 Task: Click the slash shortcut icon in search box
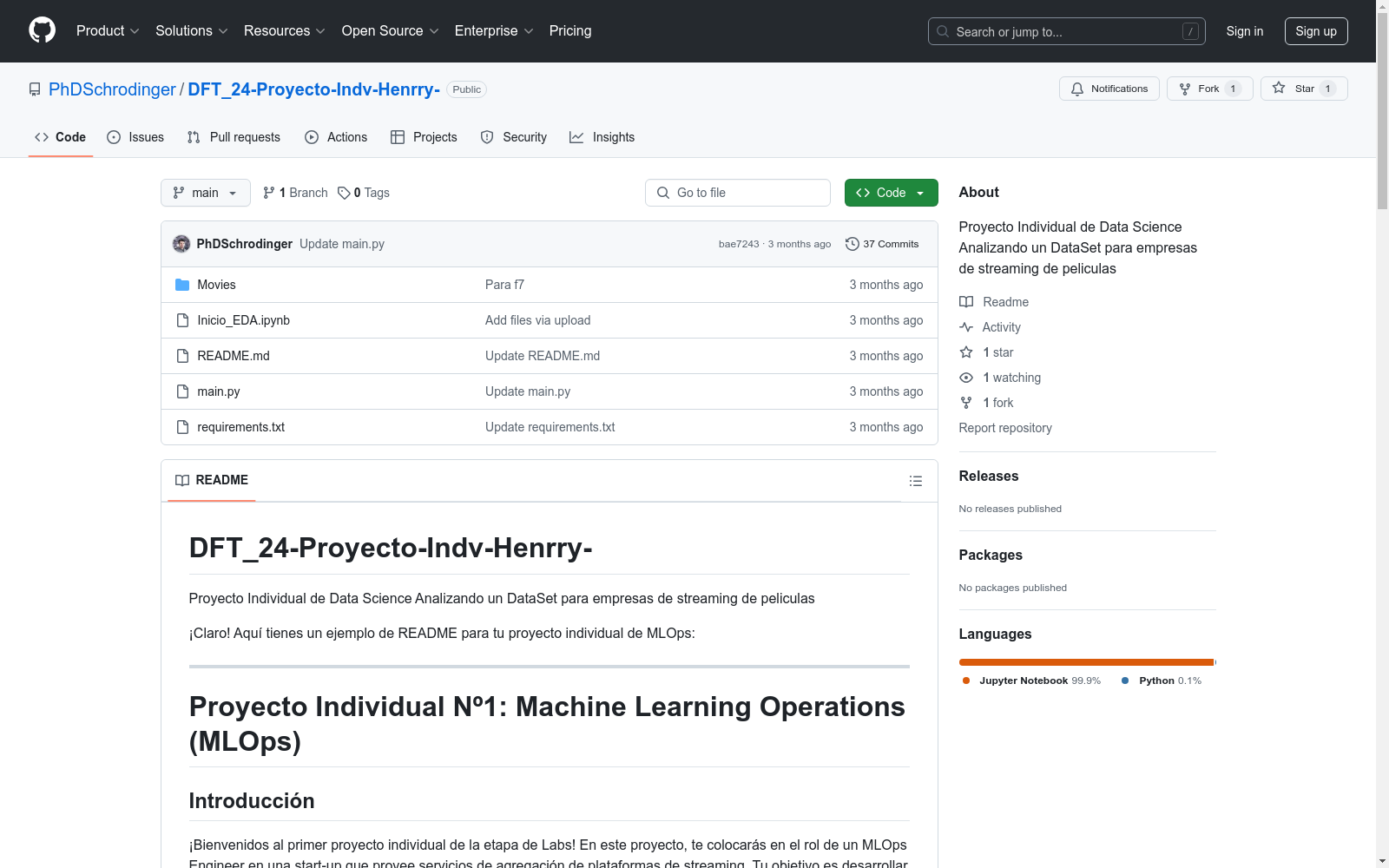pyautogui.click(x=1190, y=31)
